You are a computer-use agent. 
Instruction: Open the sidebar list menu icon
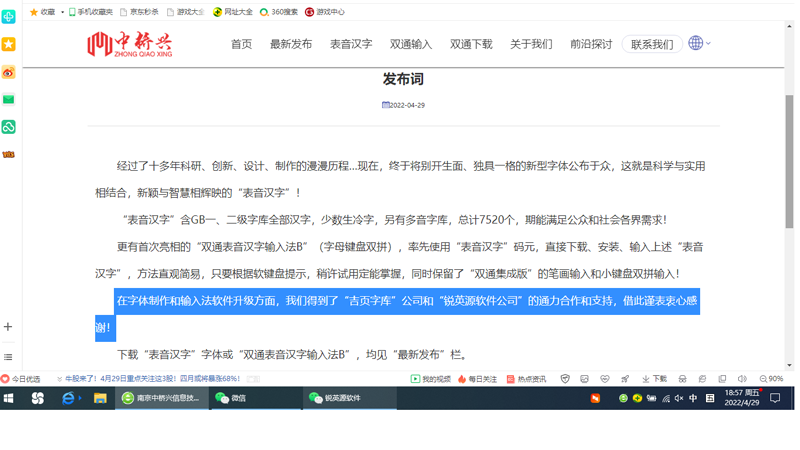(x=8, y=357)
